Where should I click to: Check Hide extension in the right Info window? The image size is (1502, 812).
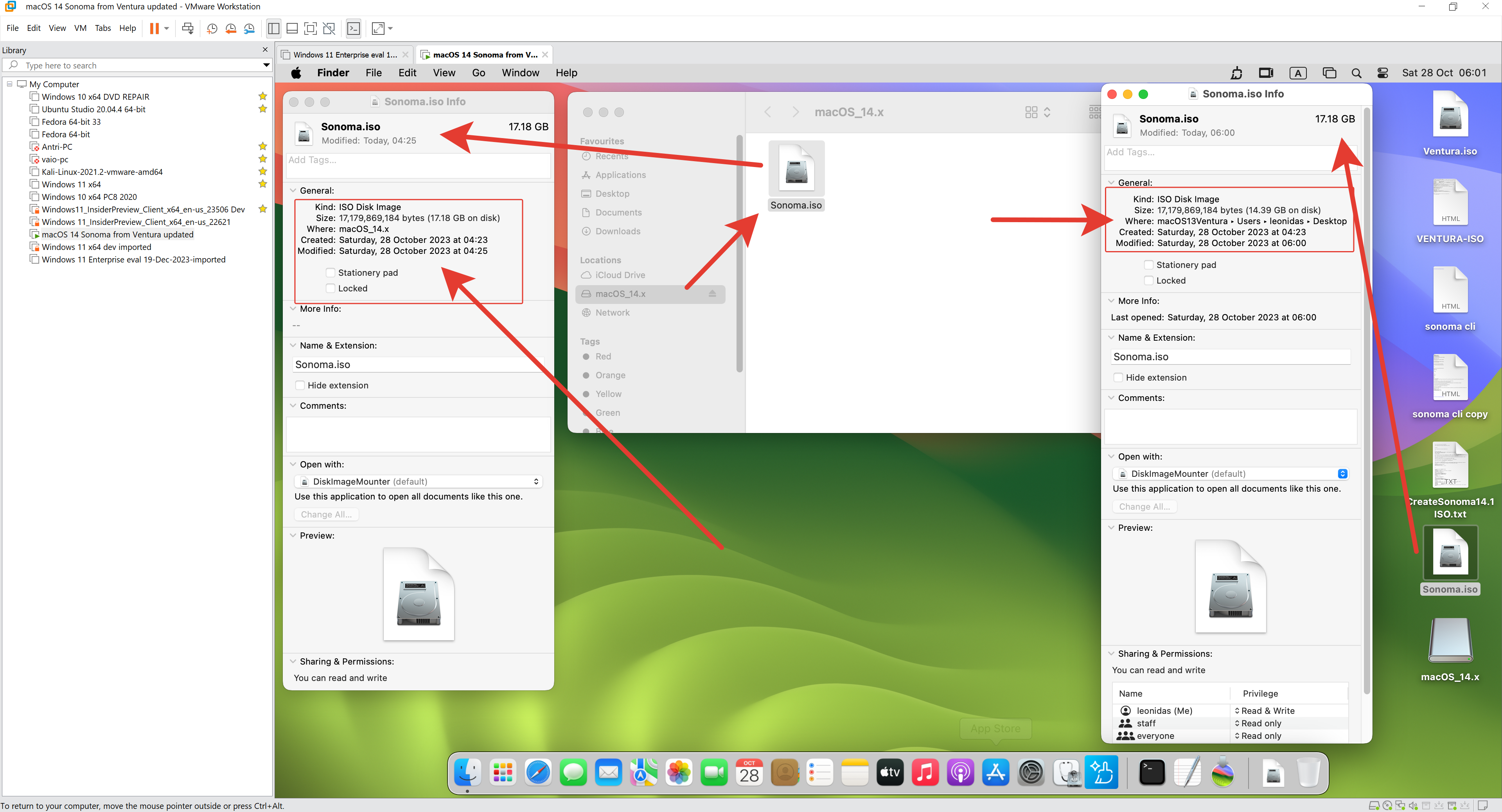[x=1118, y=378]
